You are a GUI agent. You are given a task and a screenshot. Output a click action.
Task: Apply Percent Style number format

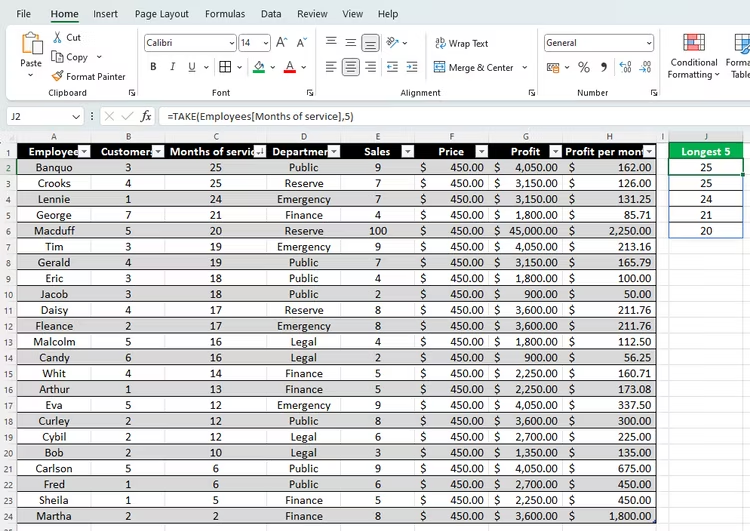point(583,67)
